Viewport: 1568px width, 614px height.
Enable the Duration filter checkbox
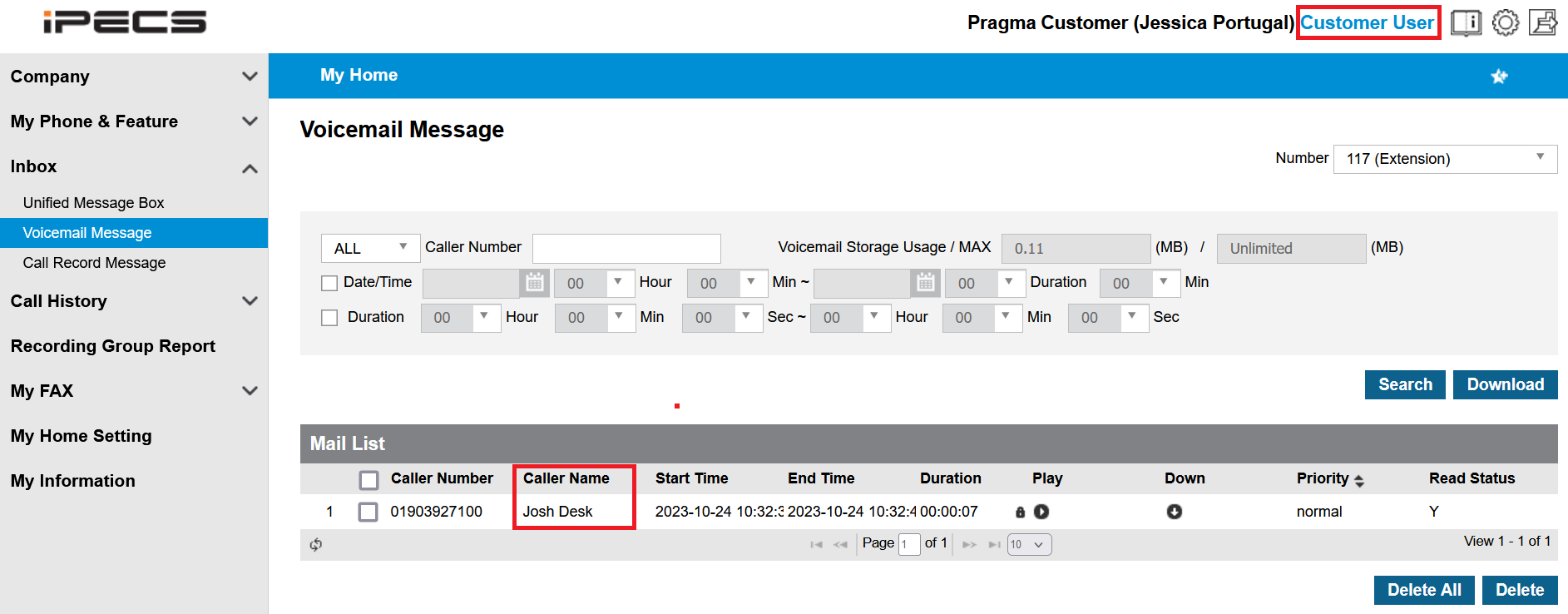pos(329,318)
